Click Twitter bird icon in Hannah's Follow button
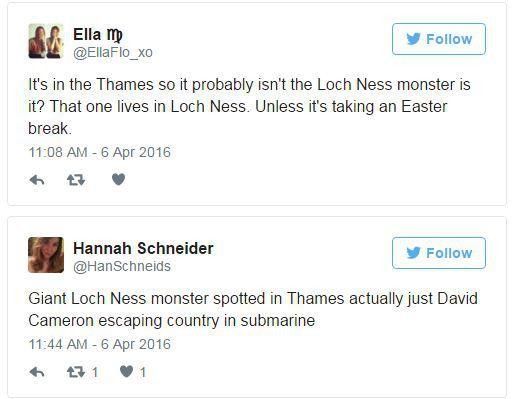515x399 pixels. click(x=413, y=253)
